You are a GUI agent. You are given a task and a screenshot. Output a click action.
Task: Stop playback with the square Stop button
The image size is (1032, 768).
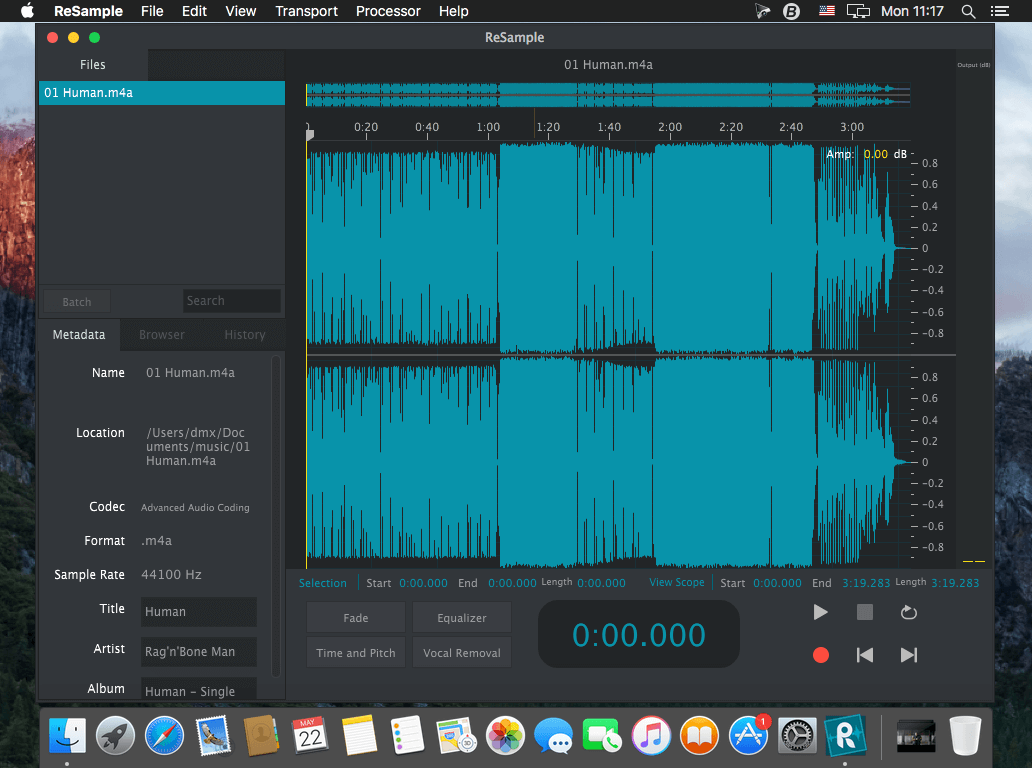865,613
